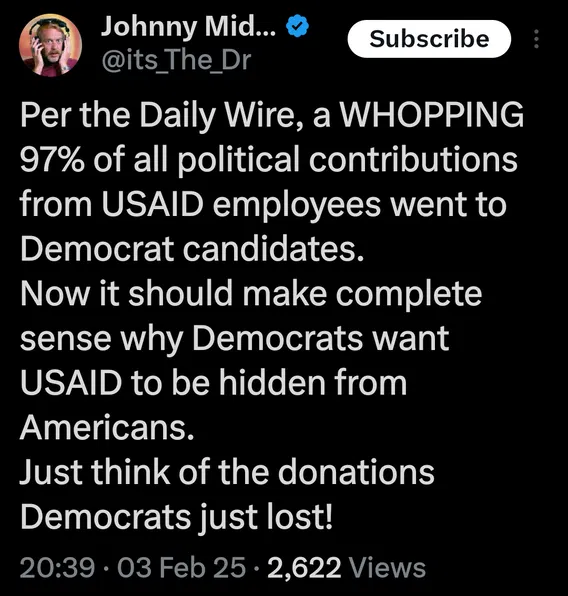Click 'Just think of the donations' line
Image resolution: width=568 pixels, height=596 pixels.
click(x=227, y=472)
